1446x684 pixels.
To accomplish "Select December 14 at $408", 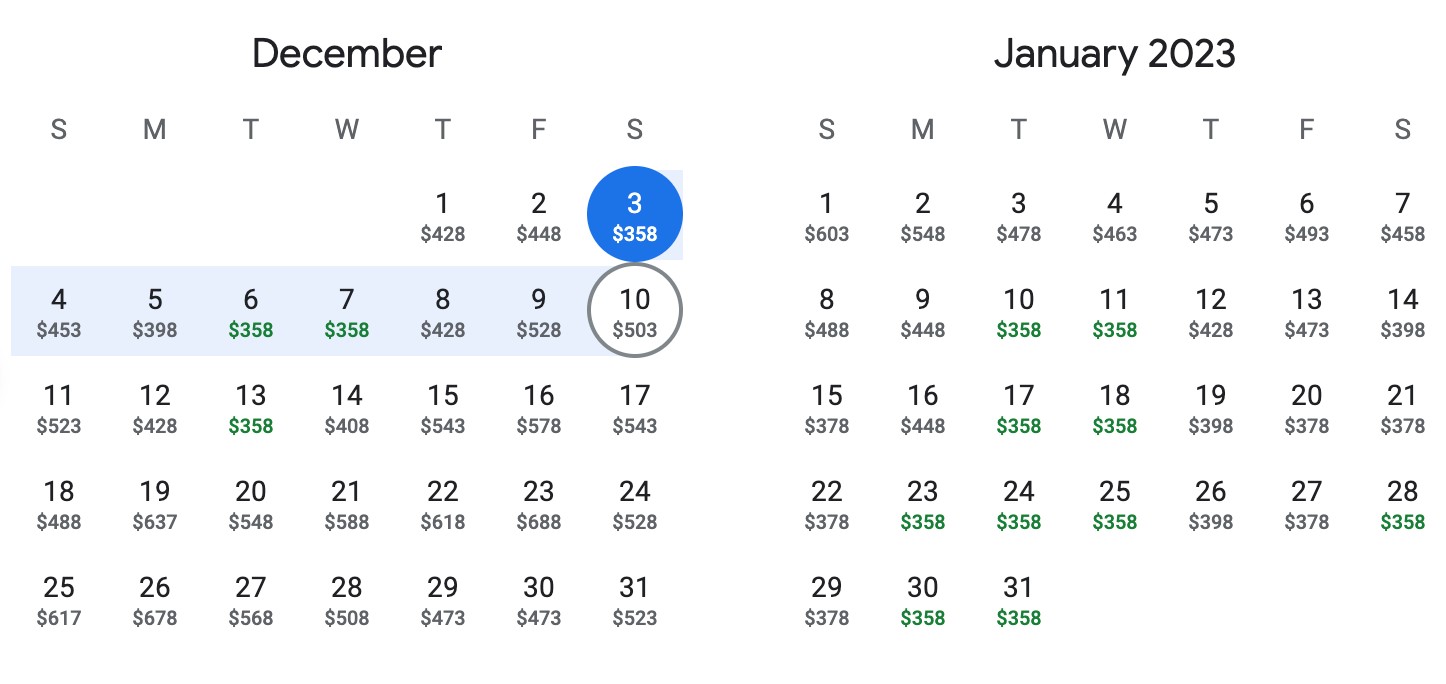I will 346,407.
